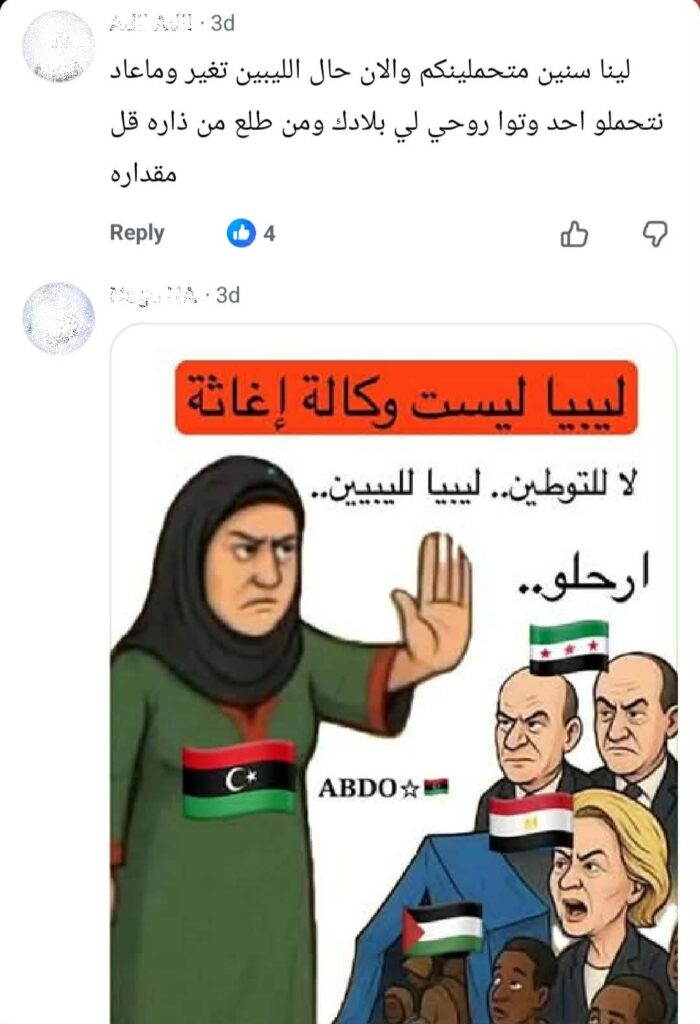This screenshot has width=700, height=1024.
Task: Click the second comment's 3d timestamp
Action: 228,295
